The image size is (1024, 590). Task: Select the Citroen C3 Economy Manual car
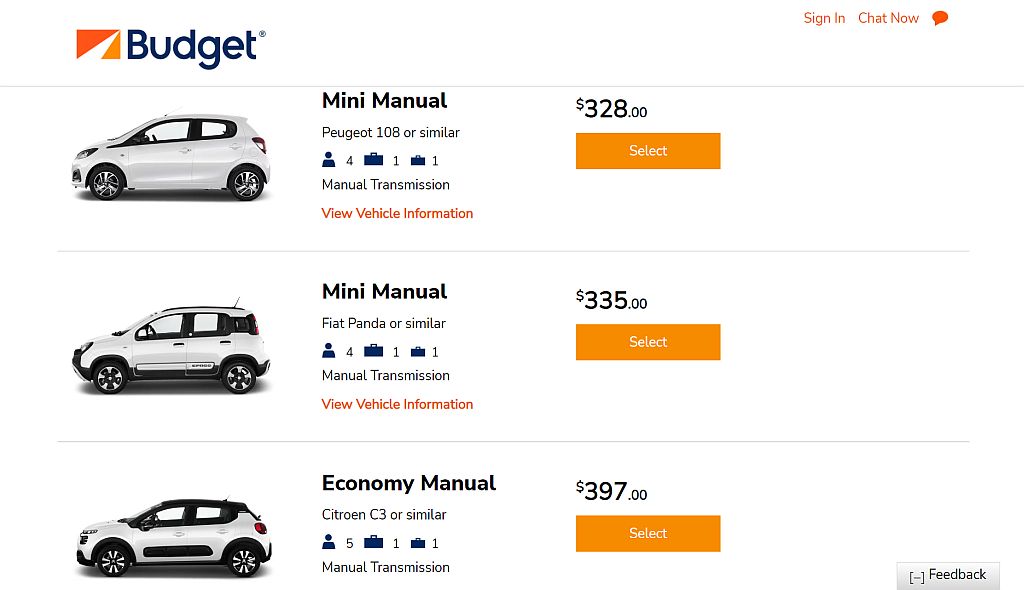point(647,533)
